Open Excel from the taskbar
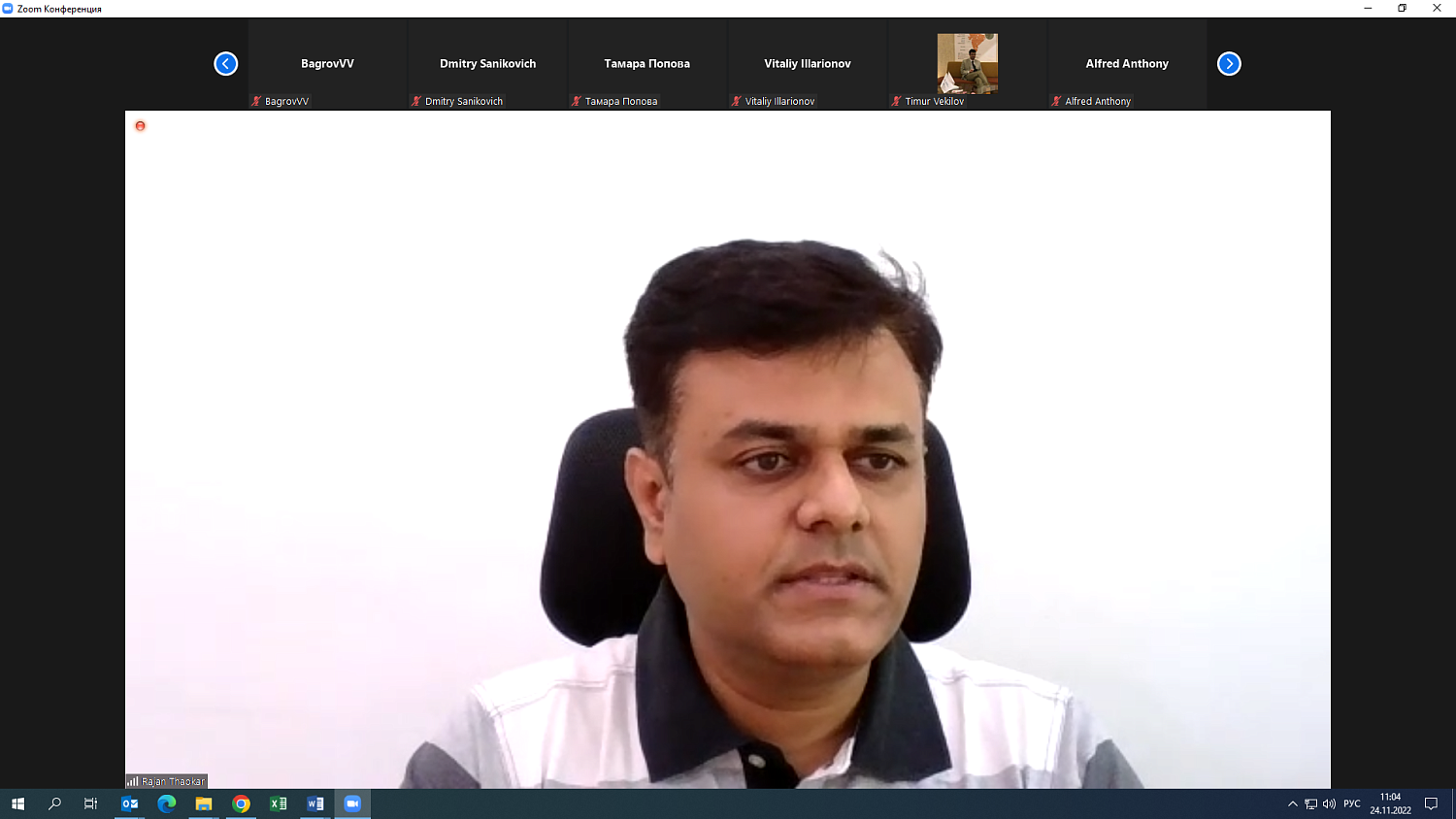 pyautogui.click(x=279, y=803)
